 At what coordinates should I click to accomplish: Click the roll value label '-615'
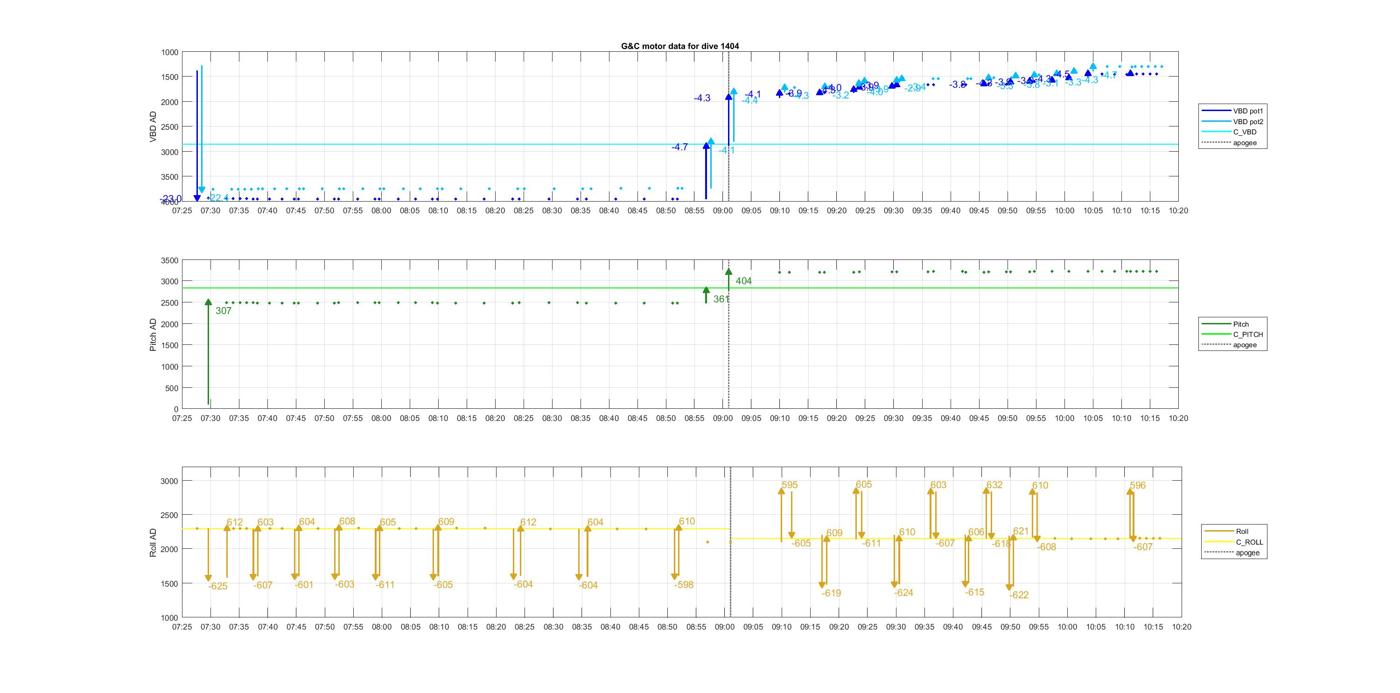pyautogui.click(x=974, y=592)
